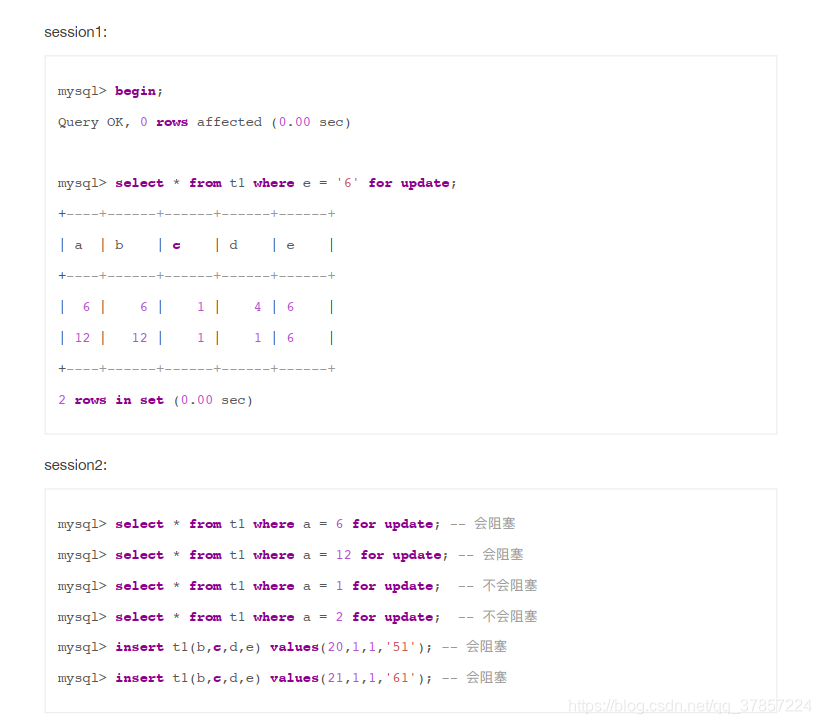The width and height of the screenshot is (821, 724).
Task: Click bold column header 'c' in result table
Action: [x=176, y=245]
